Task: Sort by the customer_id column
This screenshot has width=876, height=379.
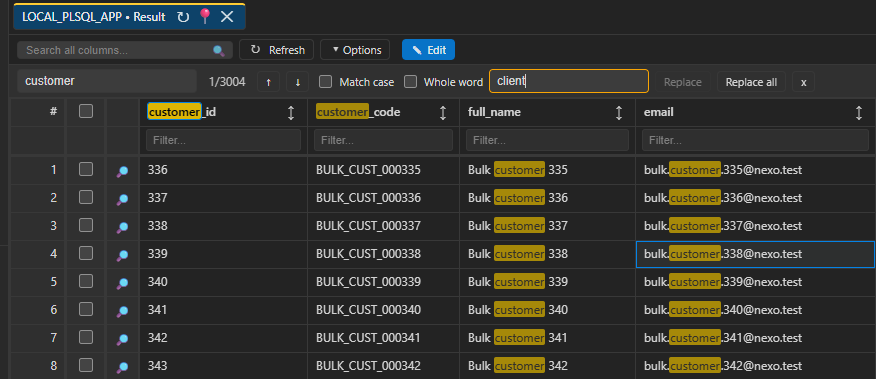Action: click(x=291, y=113)
